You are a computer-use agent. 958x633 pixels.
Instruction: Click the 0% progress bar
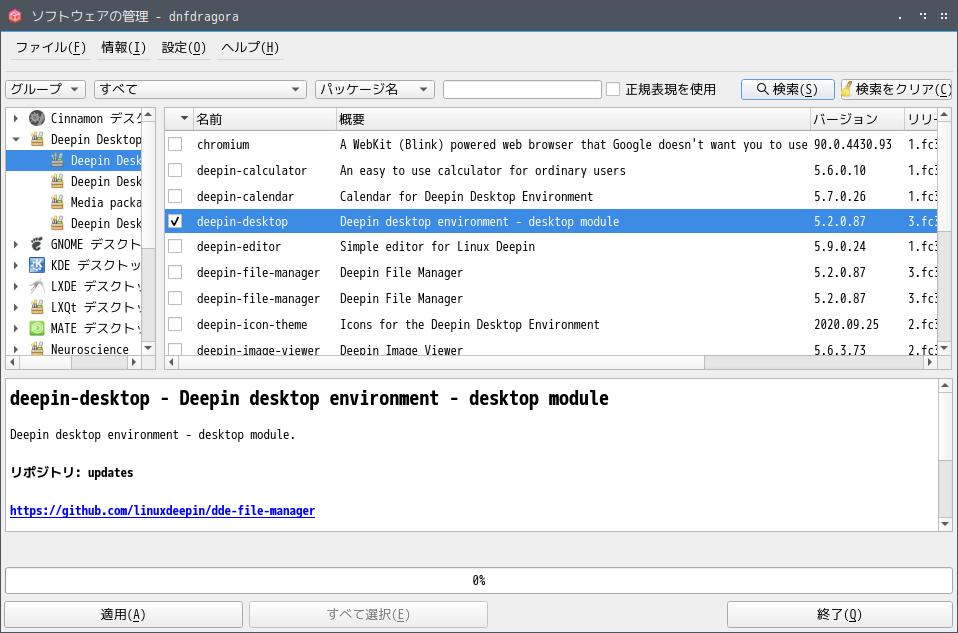(479, 580)
